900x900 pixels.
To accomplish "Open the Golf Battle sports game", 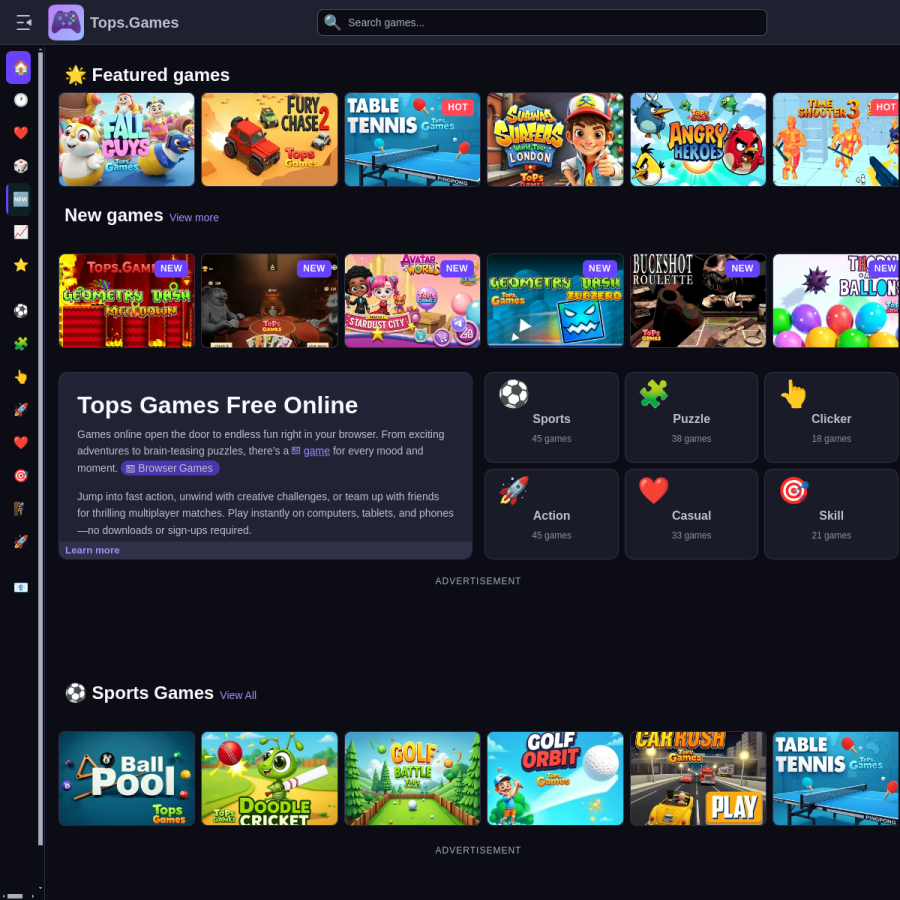I will point(412,778).
